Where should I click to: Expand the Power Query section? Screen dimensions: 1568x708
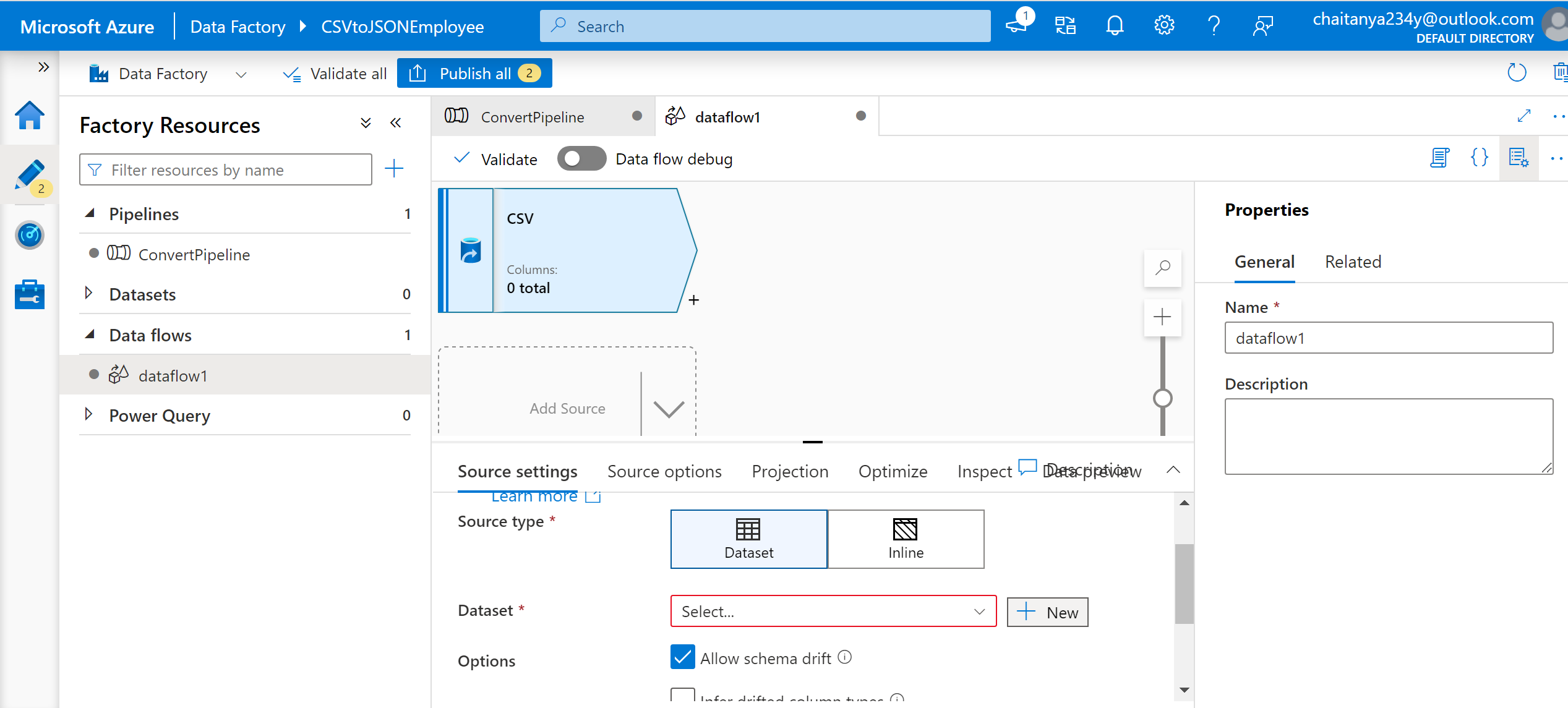(88, 414)
